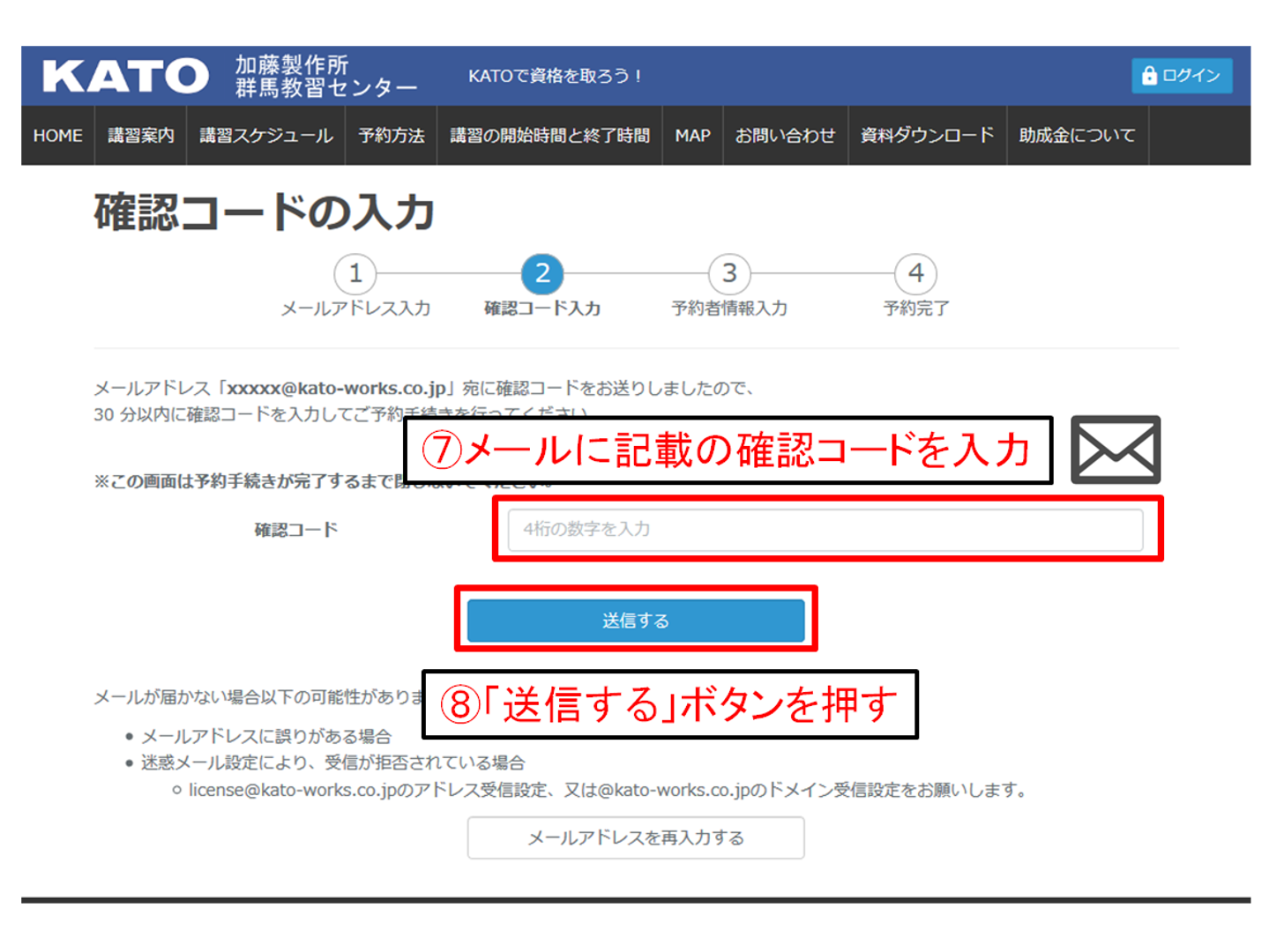Click the メールアドレスに誤りがある場合 bullet
Viewport: 1269px width, 952px height.
pos(266,736)
